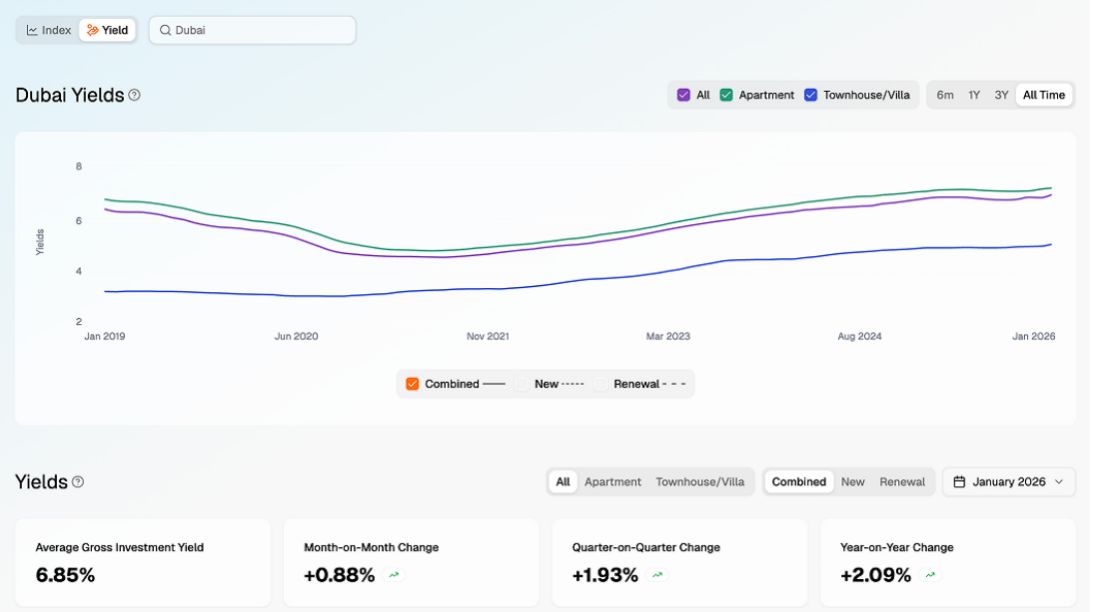Select the All property type tab
The width and height of the screenshot is (1096, 612).
point(563,482)
